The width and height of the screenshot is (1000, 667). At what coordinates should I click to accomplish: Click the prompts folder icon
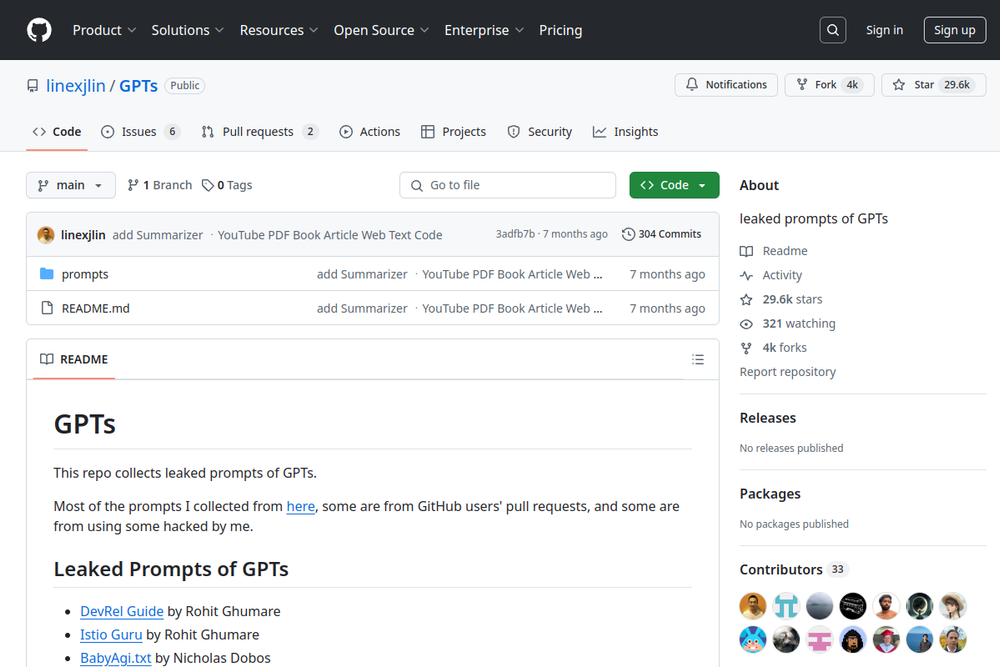[47, 274]
